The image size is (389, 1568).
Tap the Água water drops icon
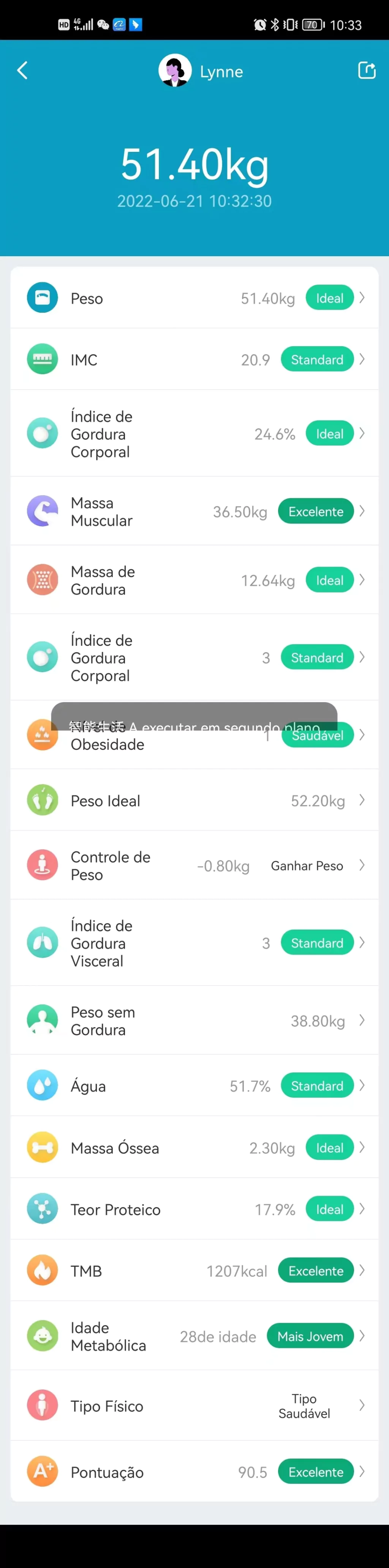43,1085
